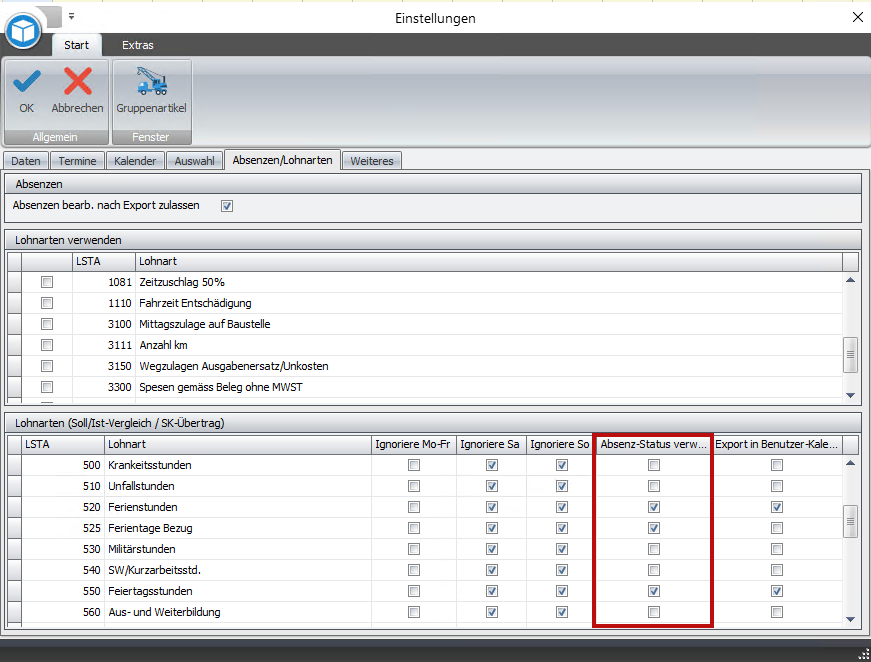Toggle Export in Benutzer-Kalender for Feiertagsstunden

click(777, 591)
